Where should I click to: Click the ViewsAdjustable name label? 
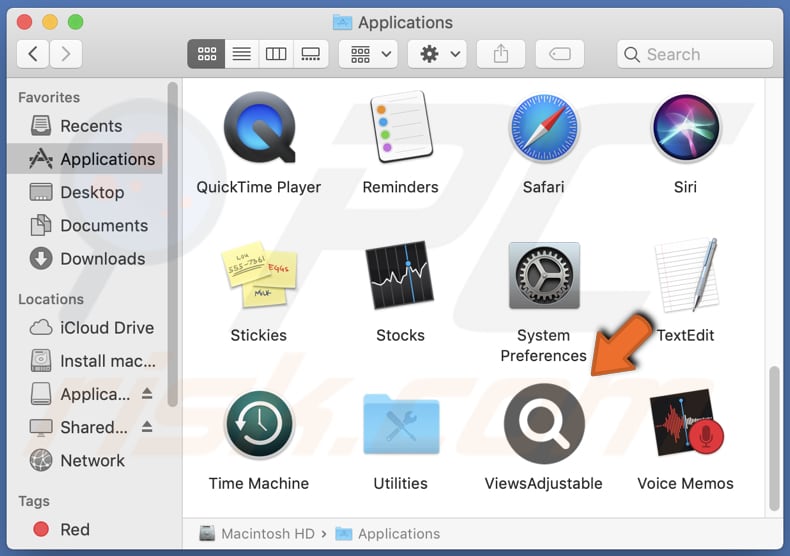[544, 483]
